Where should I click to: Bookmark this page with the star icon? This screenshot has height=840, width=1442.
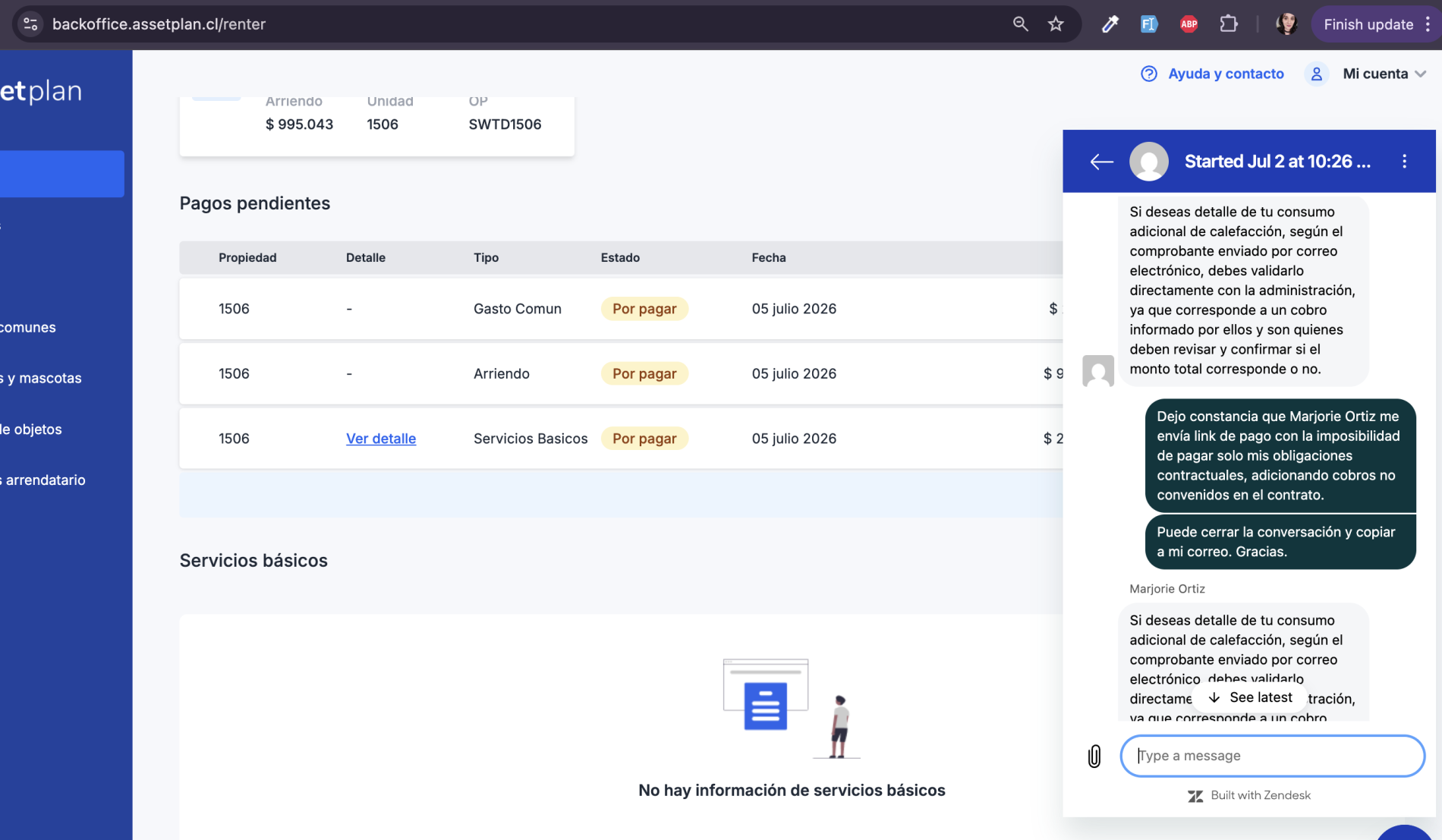tap(1056, 24)
